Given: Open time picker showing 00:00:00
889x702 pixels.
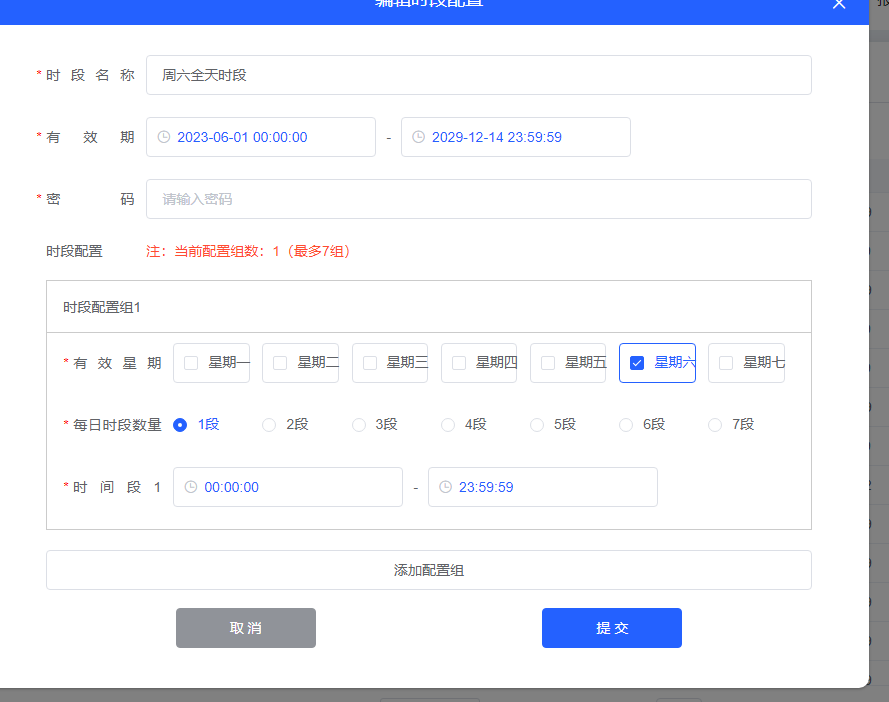Looking at the screenshot, I should pos(287,487).
